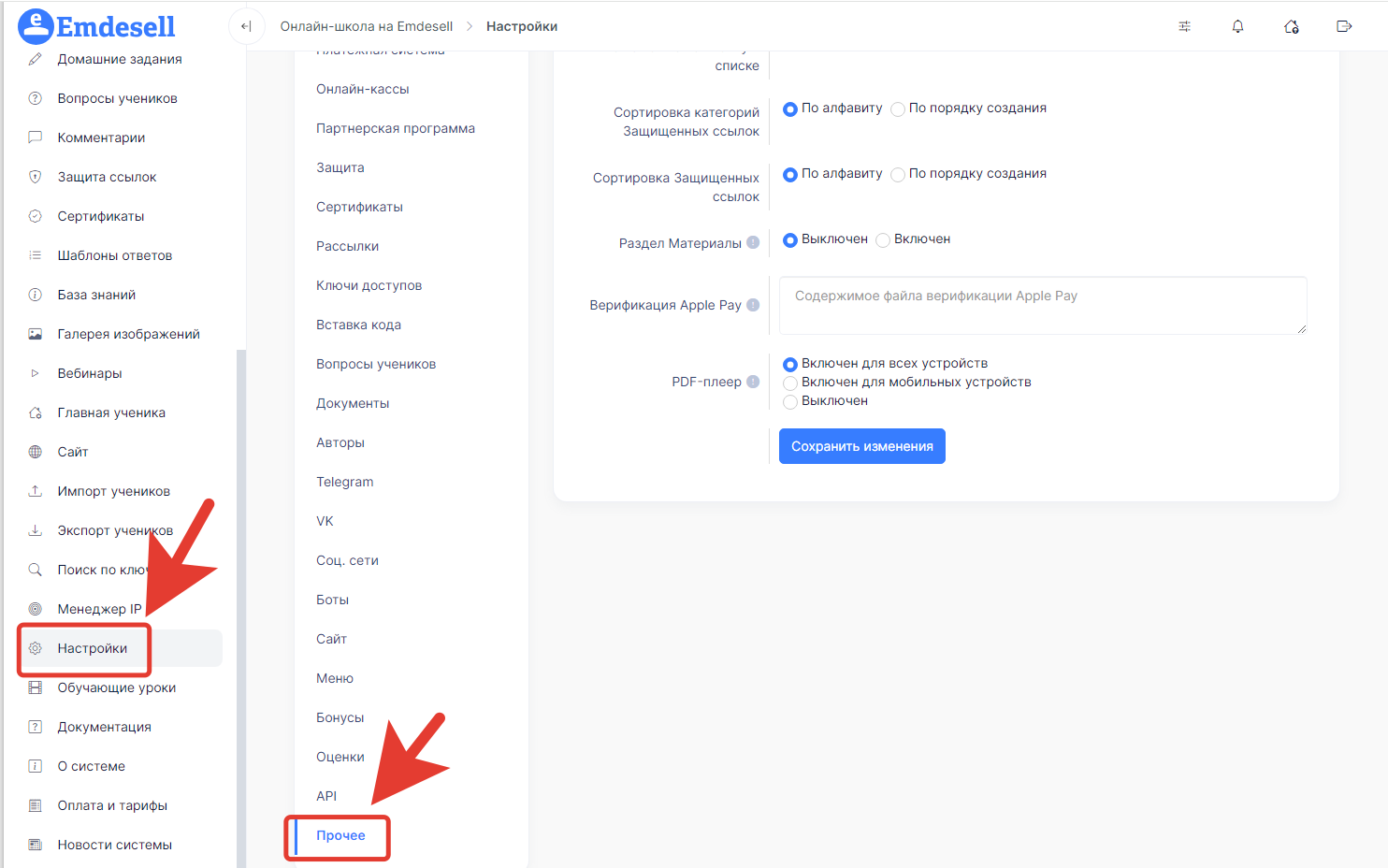The width and height of the screenshot is (1388, 868).
Task: Click the help icon beside Раздел Материалы
Action: tap(753, 243)
